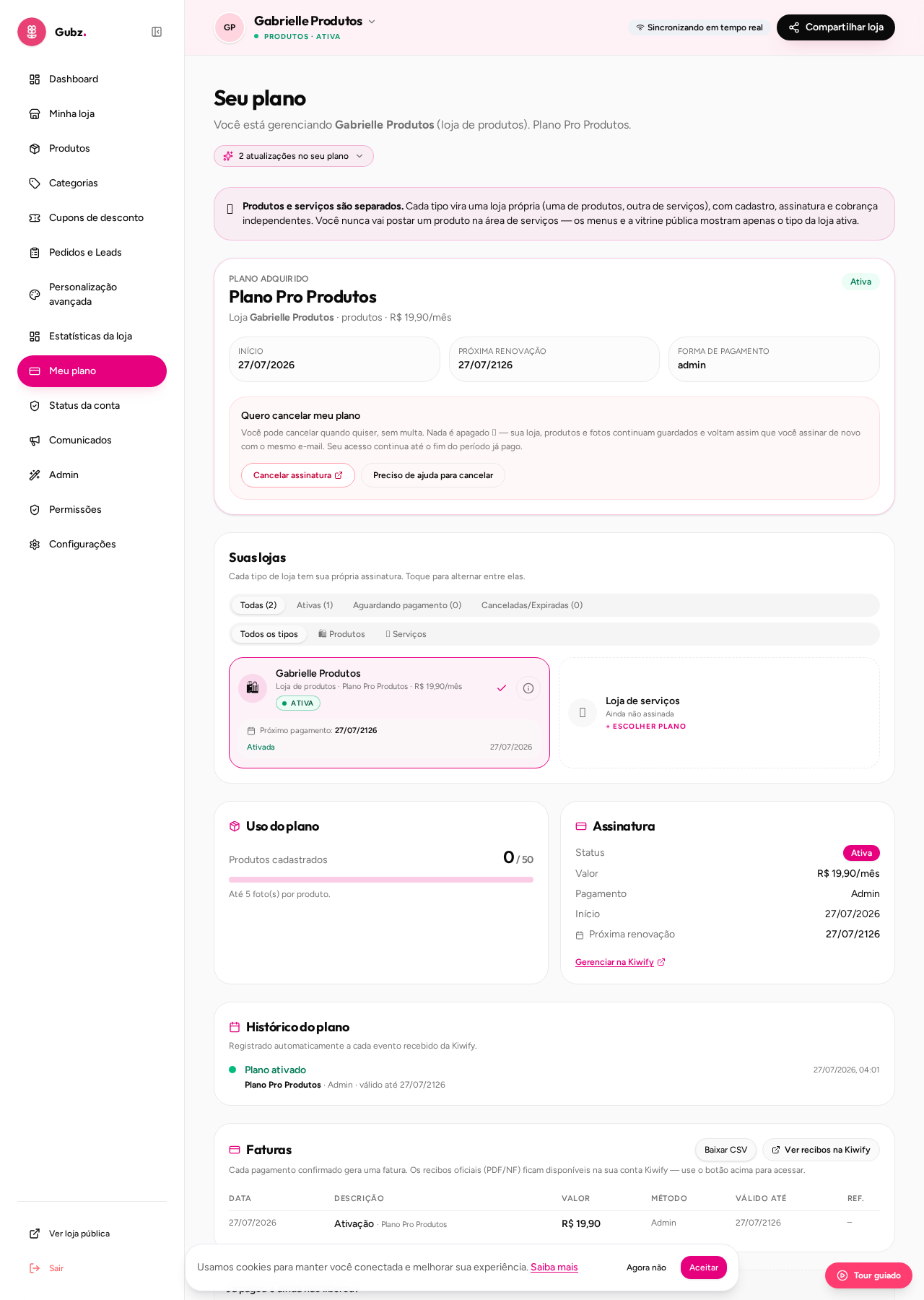Choose a plan for Loja de serviços
This screenshot has height=1300, width=924.
(646, 727)
